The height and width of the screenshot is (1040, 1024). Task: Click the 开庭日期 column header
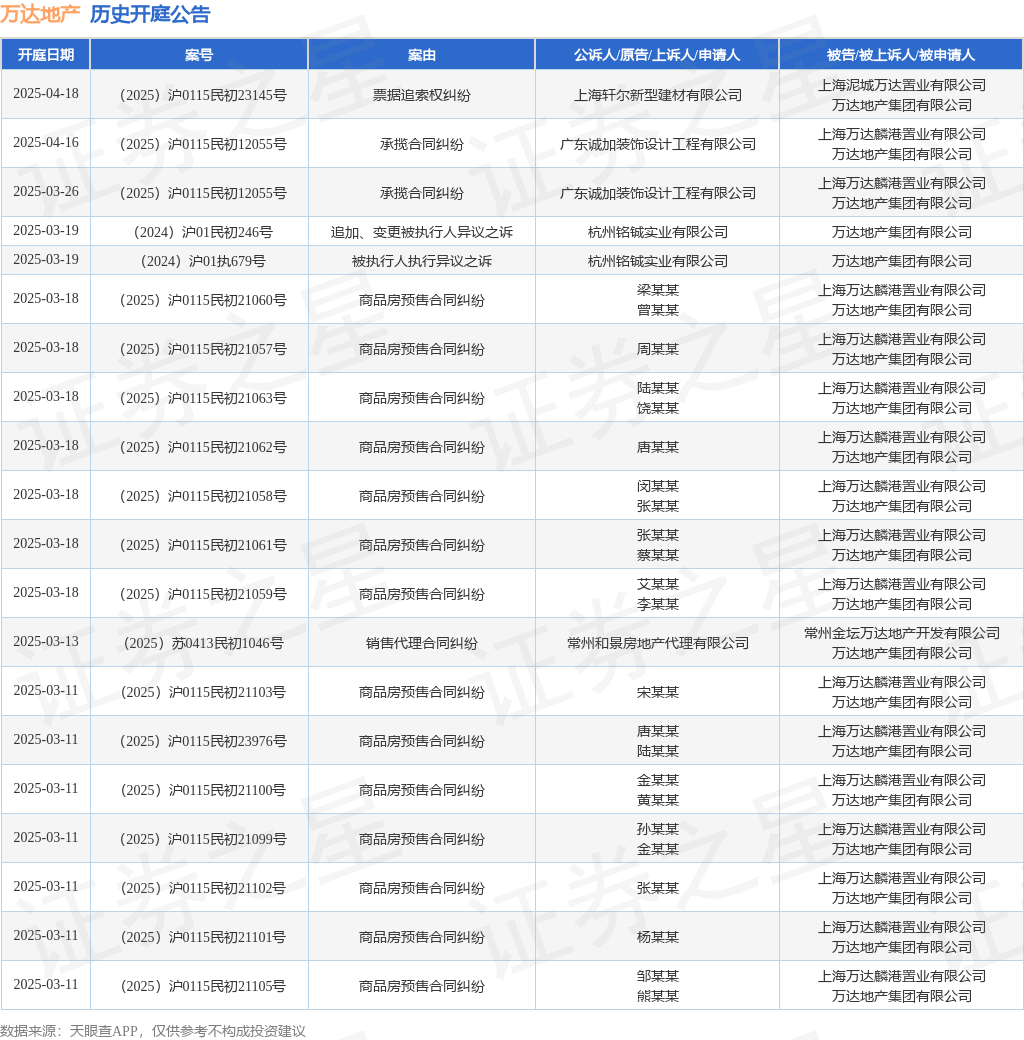(x=46, y=54)
